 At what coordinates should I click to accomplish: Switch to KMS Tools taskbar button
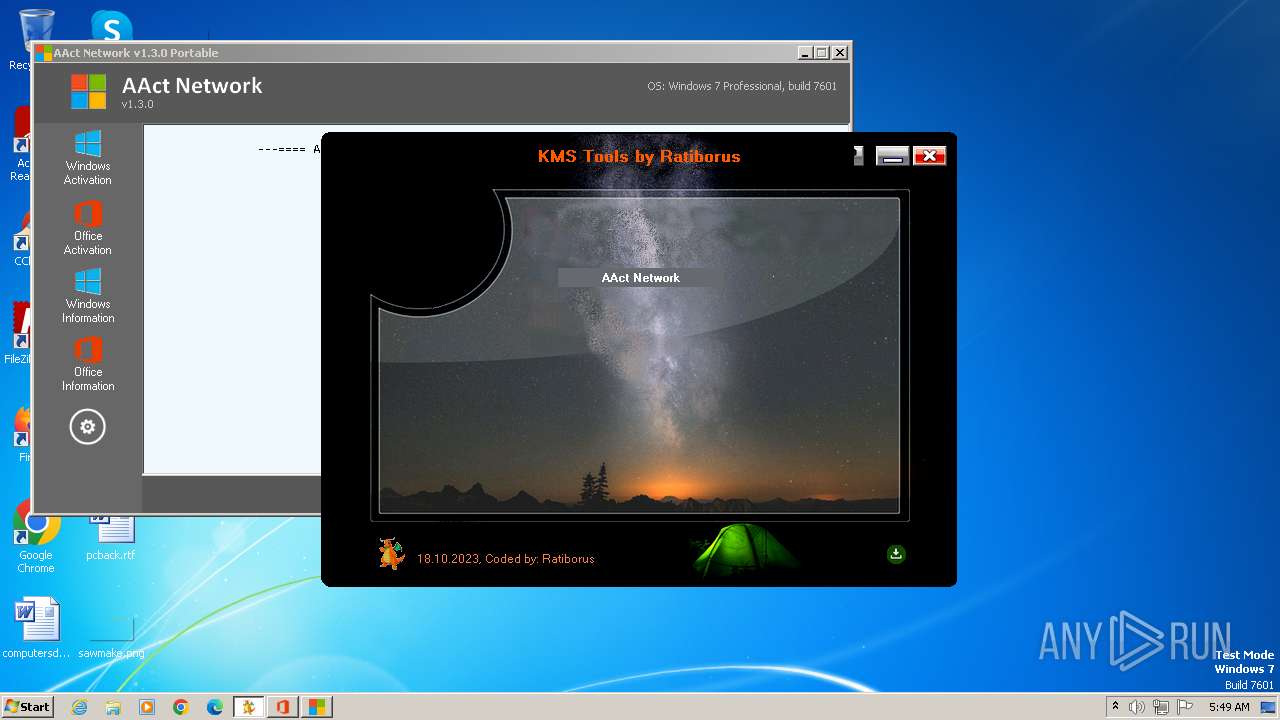(x=248, y=707)
